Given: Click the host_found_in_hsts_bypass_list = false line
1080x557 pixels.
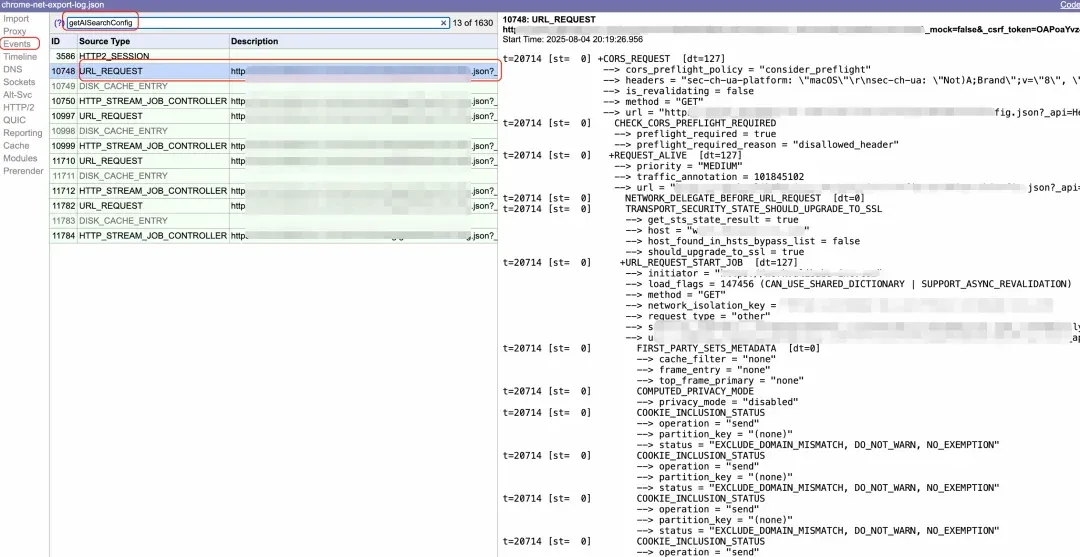Looking at the screenshot, I should pos(742,241).
